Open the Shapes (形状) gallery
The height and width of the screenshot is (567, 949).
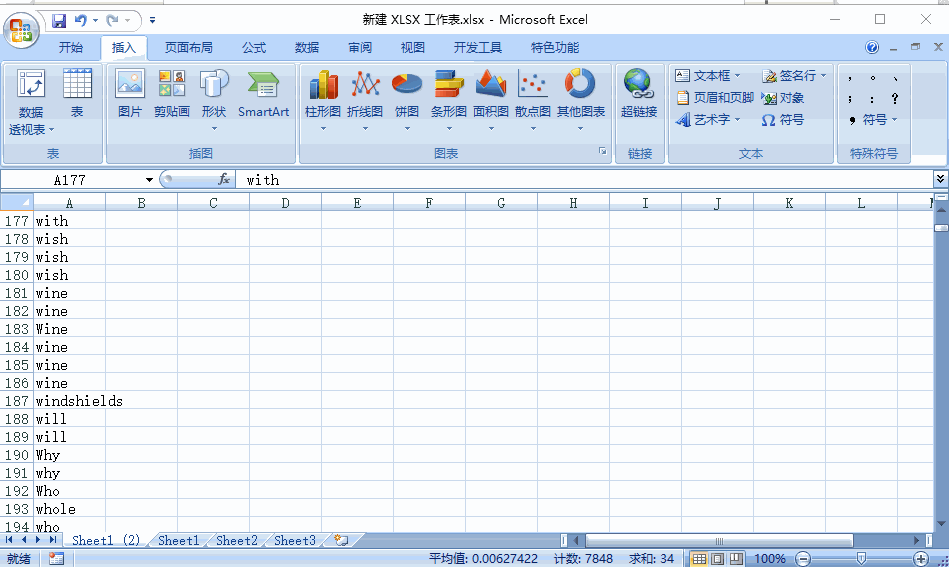tap(214, 100)
